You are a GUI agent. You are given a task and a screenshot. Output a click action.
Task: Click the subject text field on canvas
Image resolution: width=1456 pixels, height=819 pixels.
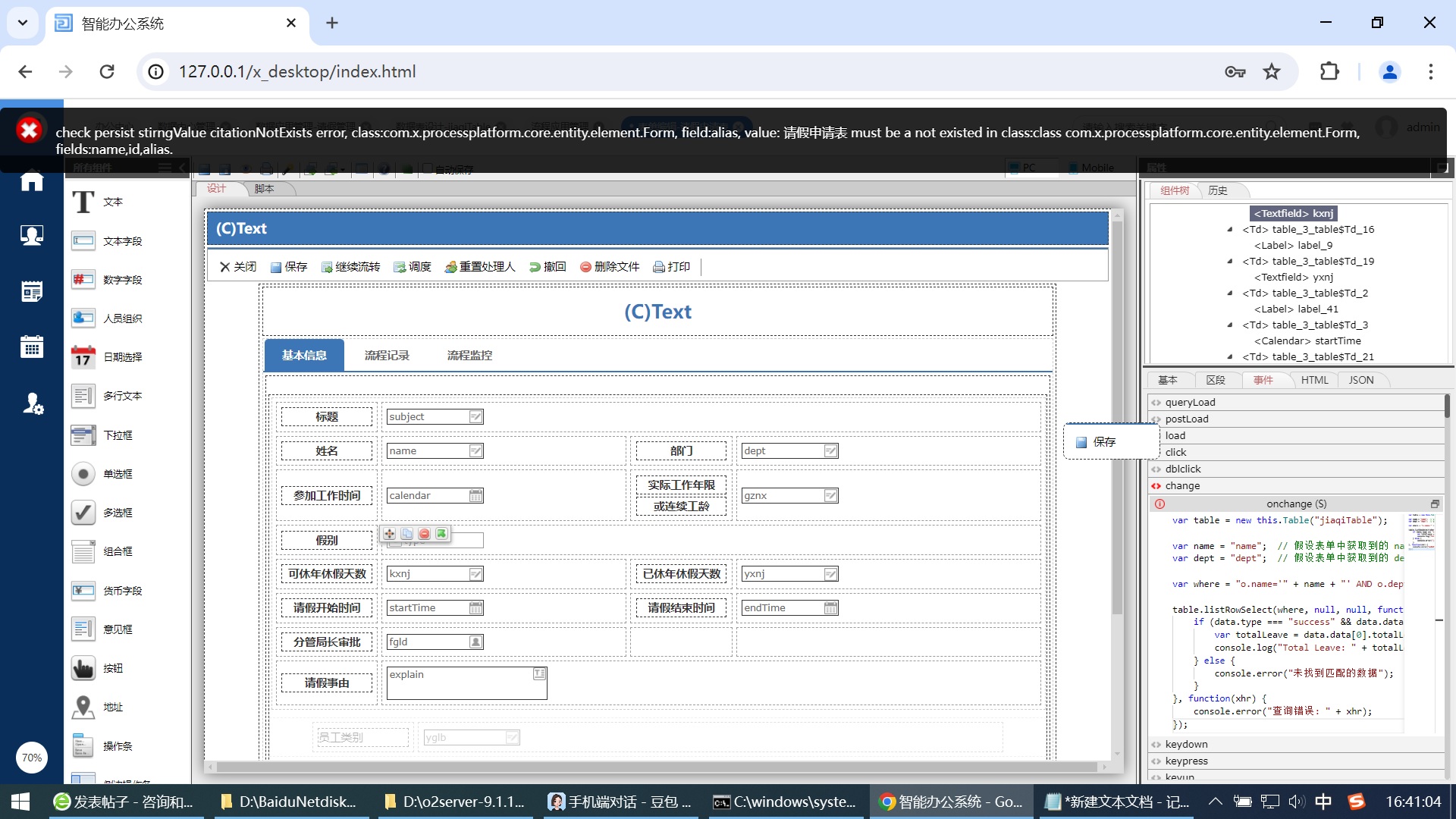[428, 417]
